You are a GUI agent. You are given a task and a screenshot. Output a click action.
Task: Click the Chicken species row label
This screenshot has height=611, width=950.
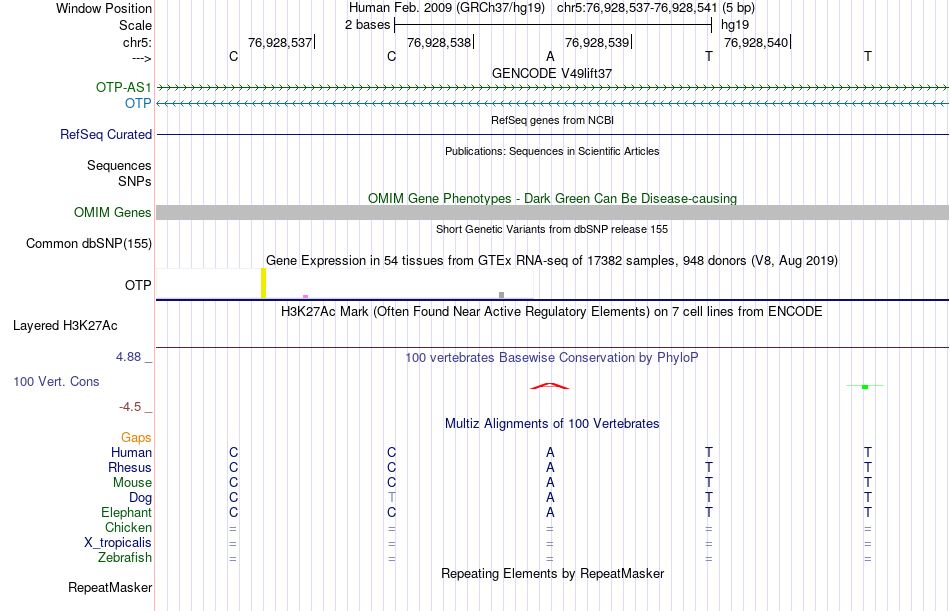[128, 528]
